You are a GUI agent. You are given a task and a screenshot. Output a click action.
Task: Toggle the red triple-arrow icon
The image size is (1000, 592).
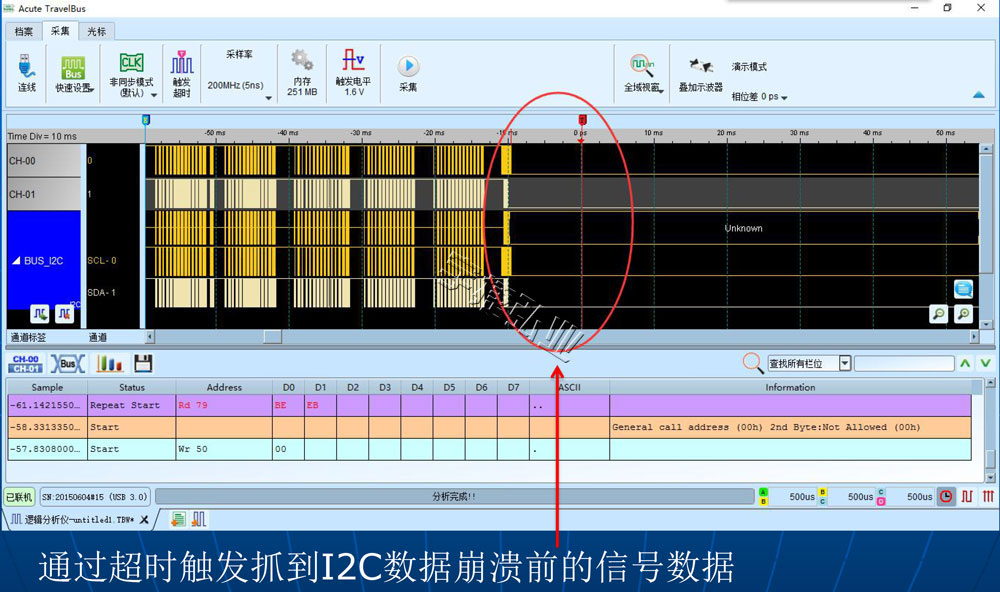988,496
